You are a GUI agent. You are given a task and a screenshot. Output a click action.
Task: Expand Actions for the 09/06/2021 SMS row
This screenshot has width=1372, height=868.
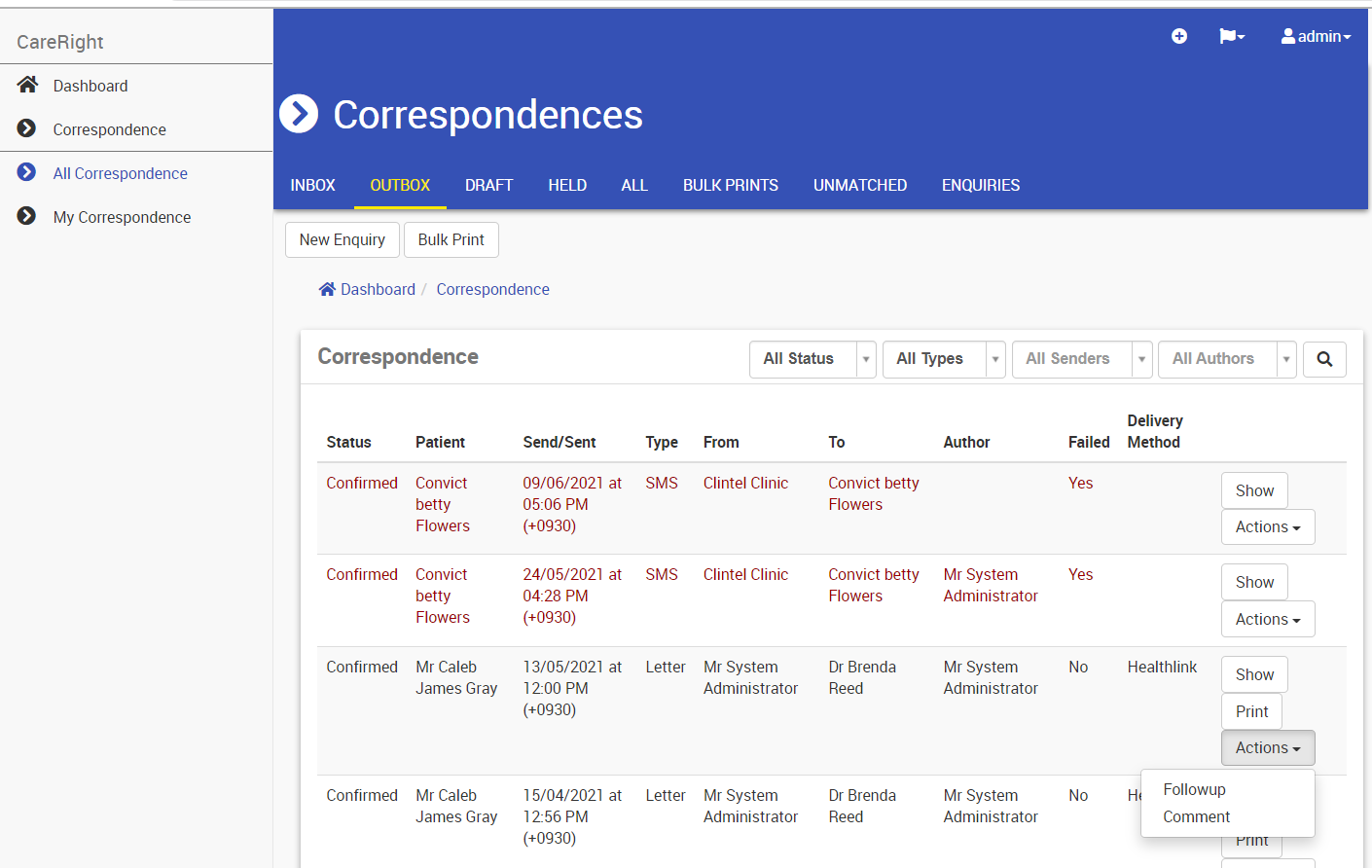(1268, 527)
